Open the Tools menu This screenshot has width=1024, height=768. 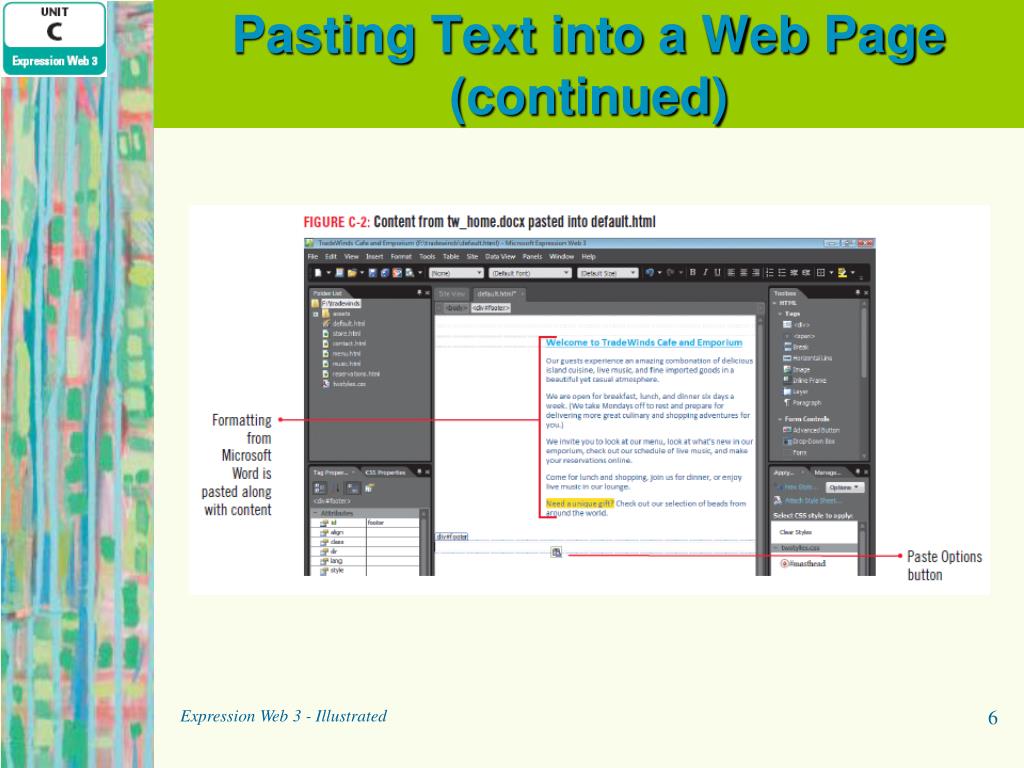click(x=427, y=257)
